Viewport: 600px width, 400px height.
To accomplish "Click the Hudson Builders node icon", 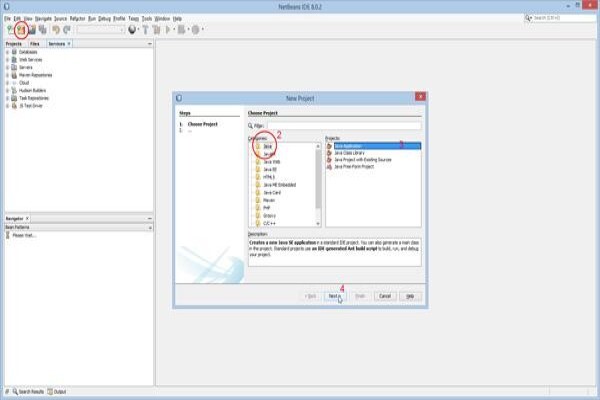I will click(x=14, y=90).
